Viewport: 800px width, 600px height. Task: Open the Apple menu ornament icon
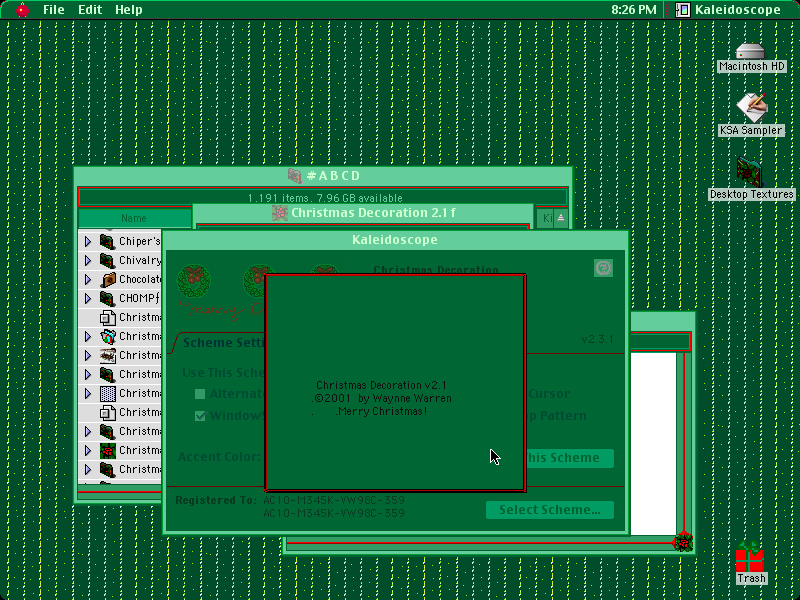[22, 10]
